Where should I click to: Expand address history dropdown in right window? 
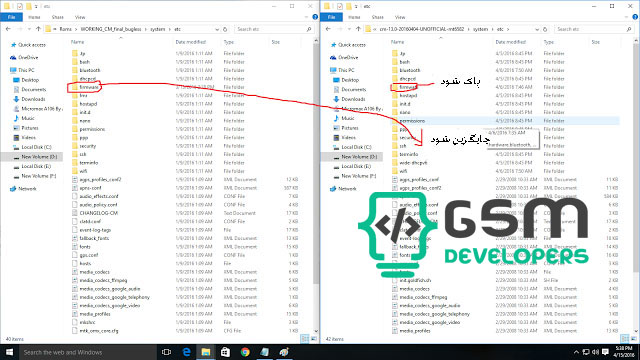tap(537, 29)
